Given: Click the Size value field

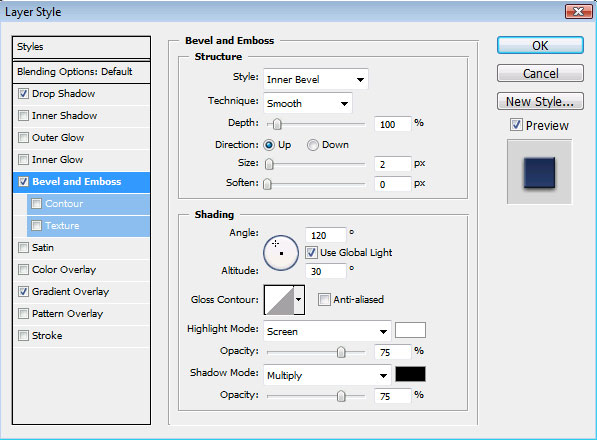Looking at the screenshot, I should pyautogui.click(x=393, y=164).
